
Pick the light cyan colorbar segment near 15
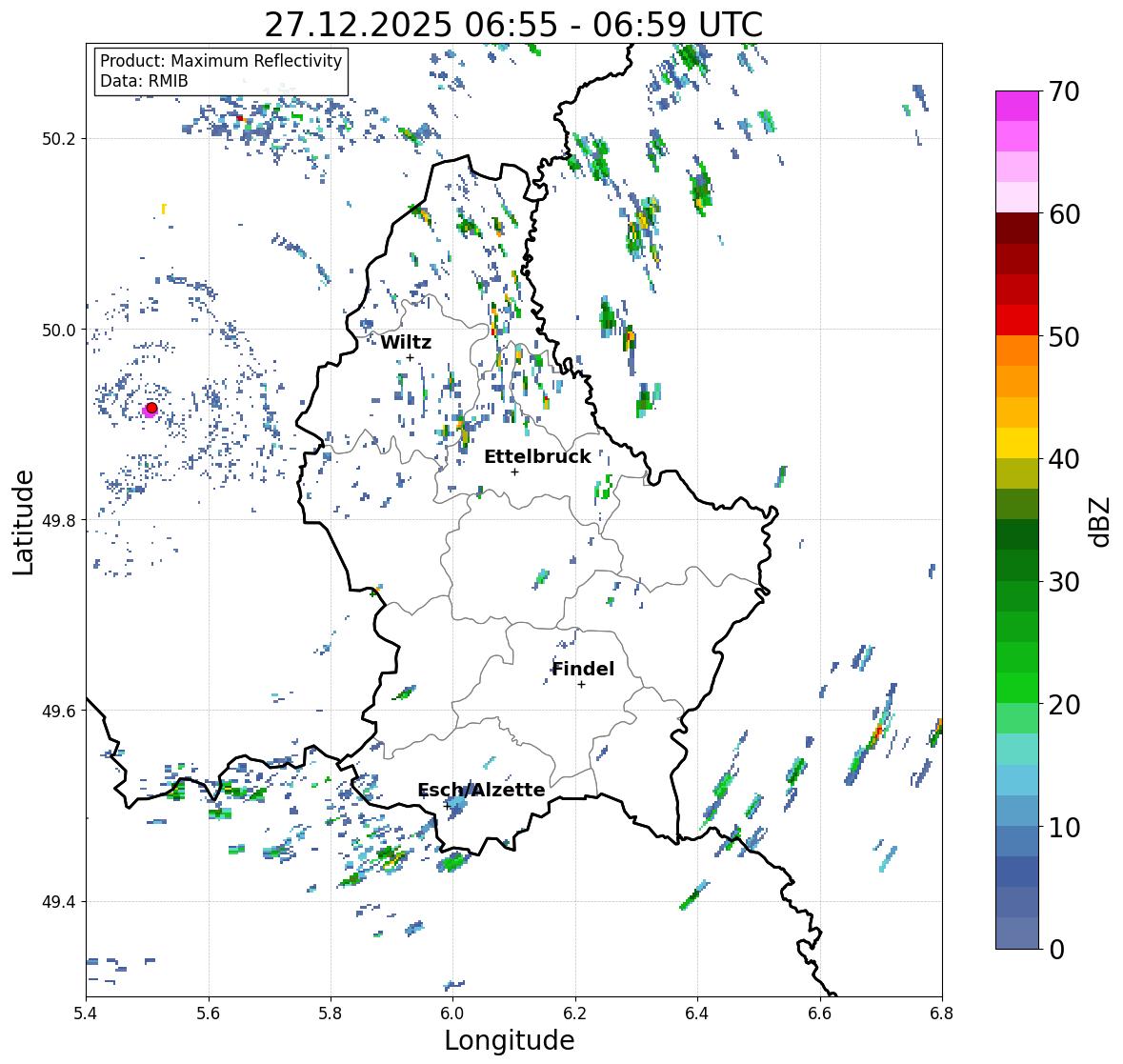pos(1017,750)
